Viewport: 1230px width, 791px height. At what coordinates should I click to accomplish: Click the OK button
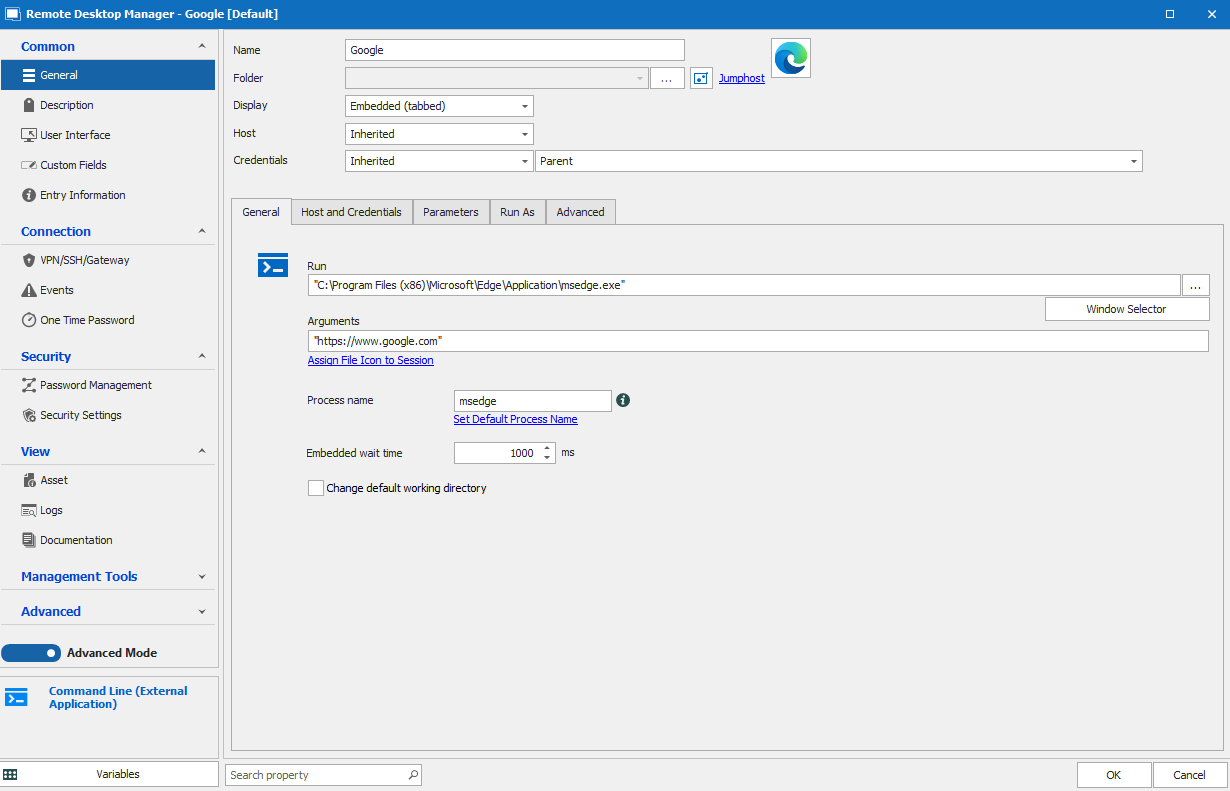click(x=1114, y=775)
